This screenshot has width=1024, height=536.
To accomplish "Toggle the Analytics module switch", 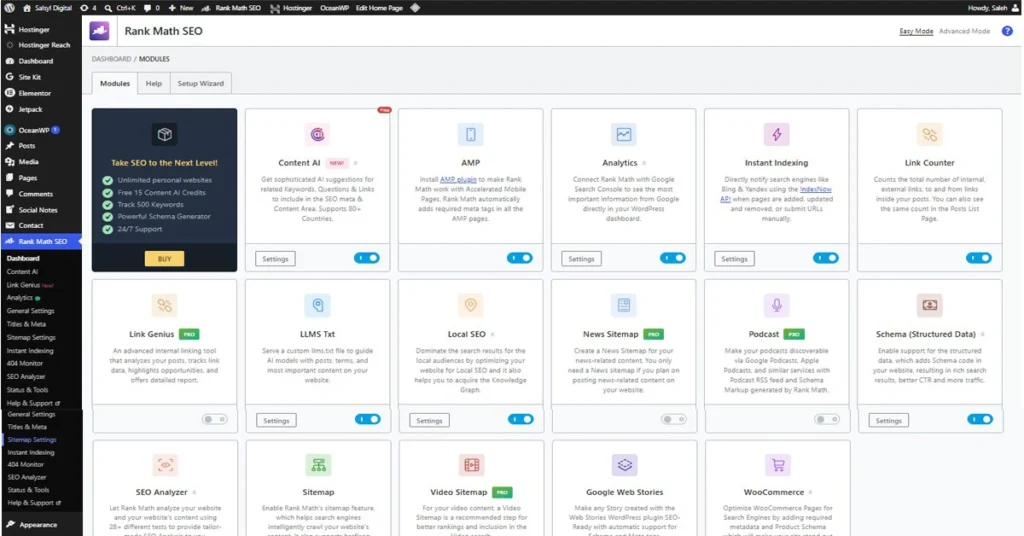I will pyautogui.click(x=673, y=258).
